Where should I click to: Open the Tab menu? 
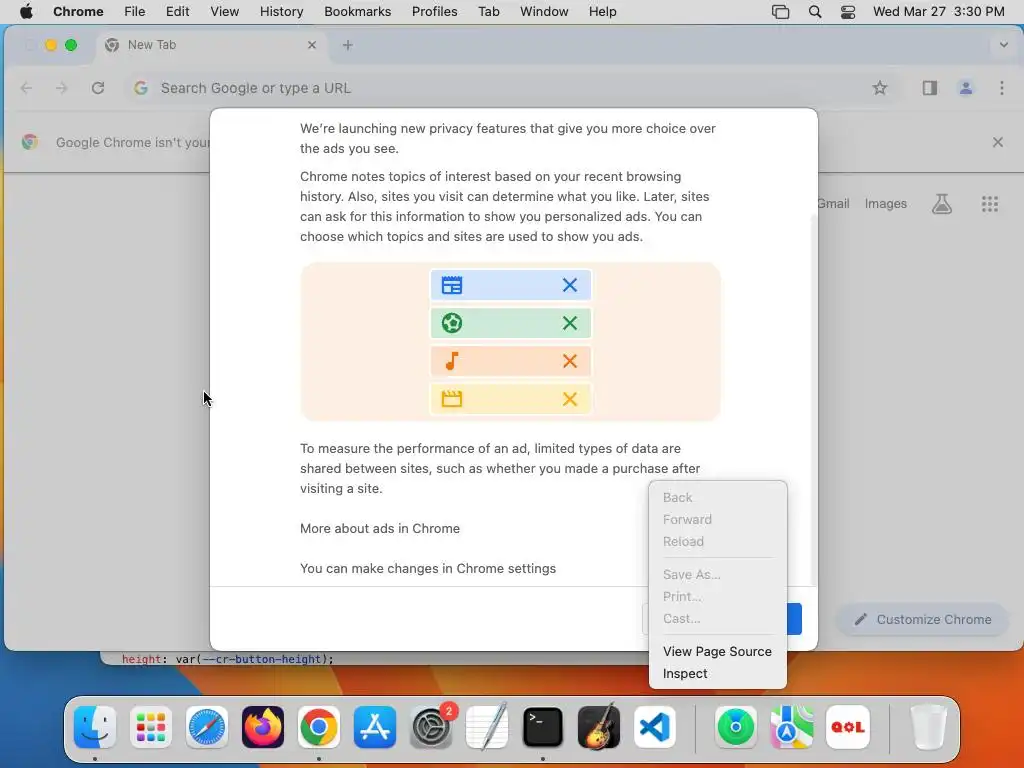click(x=488, y=12)
